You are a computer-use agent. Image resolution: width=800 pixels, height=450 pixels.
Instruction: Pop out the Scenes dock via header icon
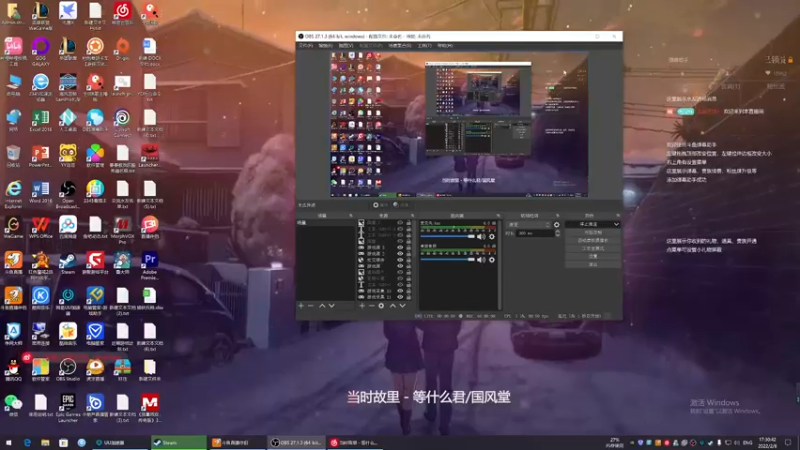[351, 216]
